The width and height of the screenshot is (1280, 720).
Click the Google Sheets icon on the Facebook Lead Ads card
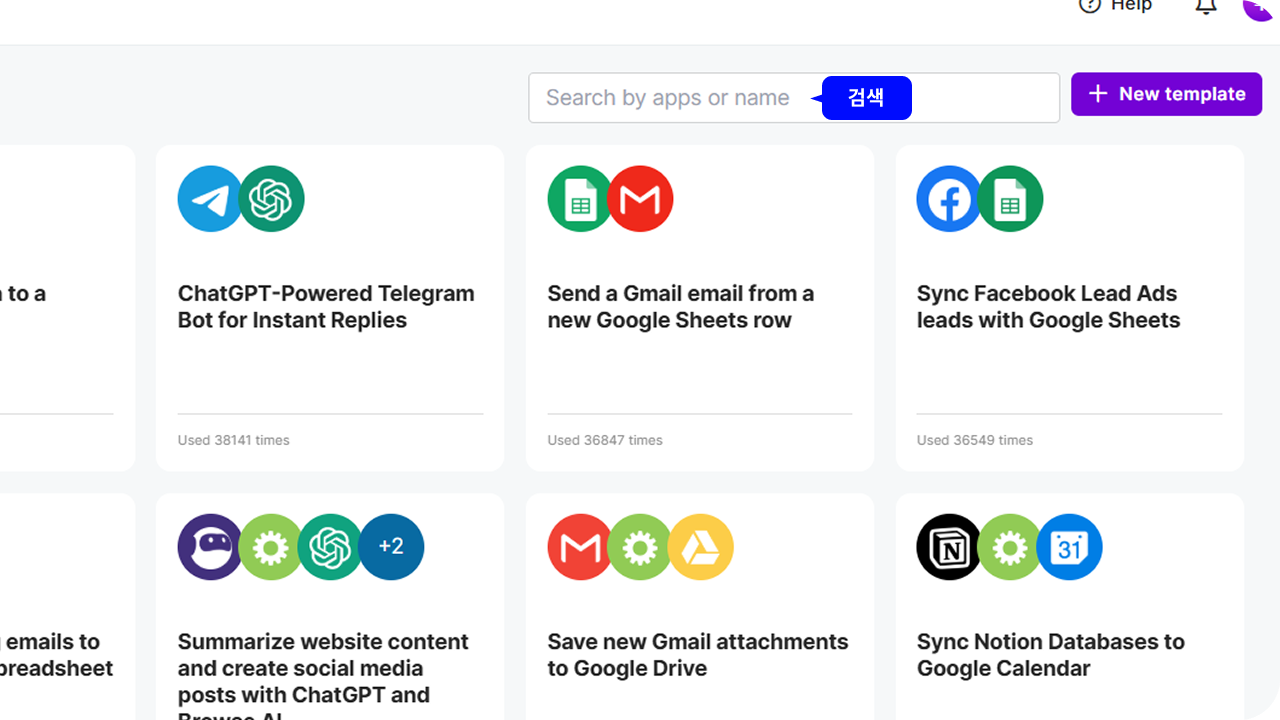coord(1010,199)
